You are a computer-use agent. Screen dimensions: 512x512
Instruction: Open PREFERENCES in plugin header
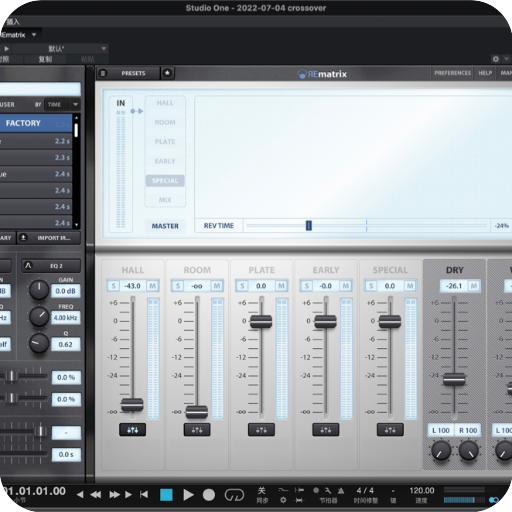click(x=452, y=73)
